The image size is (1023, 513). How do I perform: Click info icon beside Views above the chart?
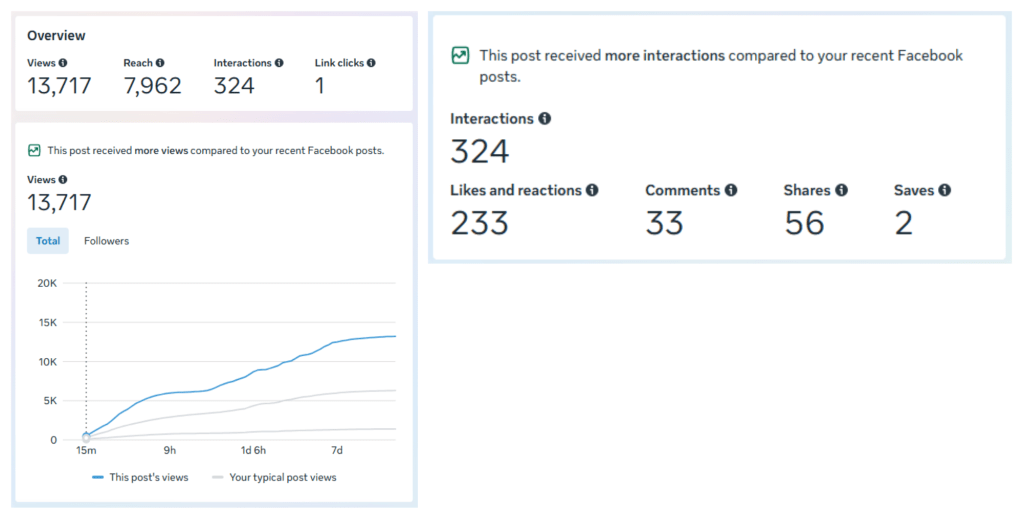(x=63, y=180)
